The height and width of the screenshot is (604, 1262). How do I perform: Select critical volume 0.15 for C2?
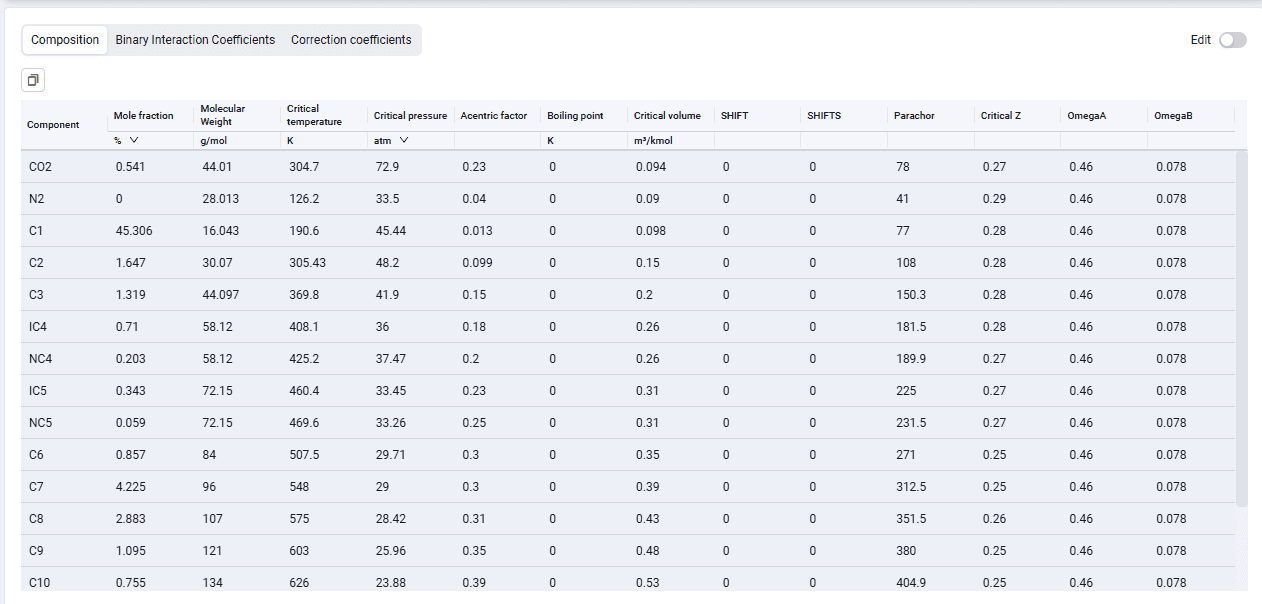tap(647, 263)
